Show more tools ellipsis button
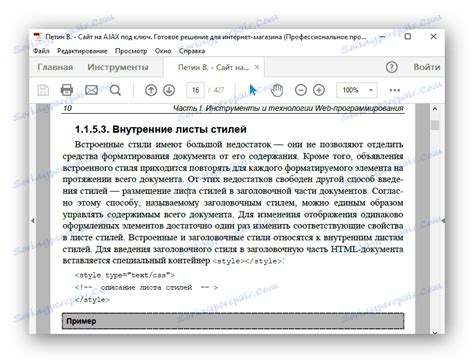The image size is (474, 363). pos(395,90)
